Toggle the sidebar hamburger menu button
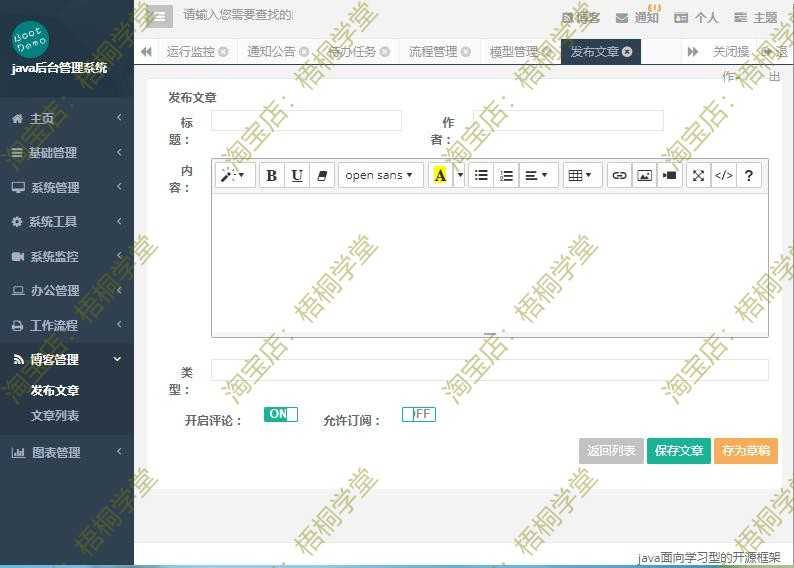 pos(160,17)
